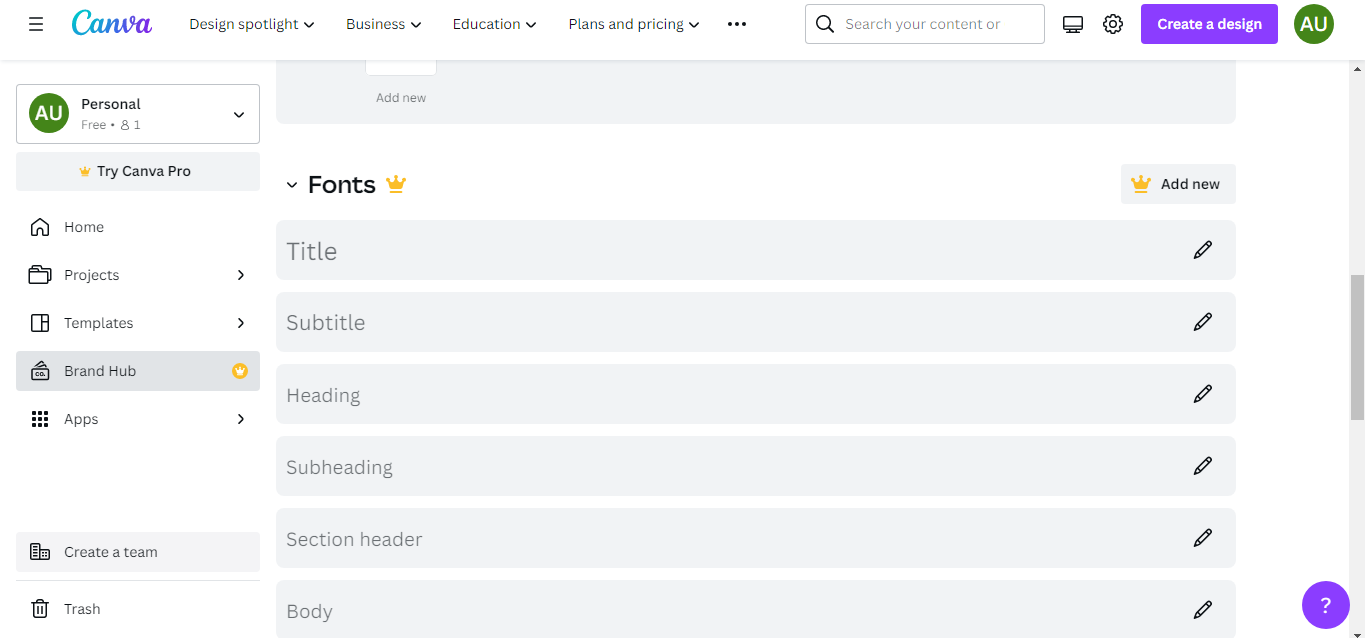Viewport: 1365px width, 638px height.
Task: Click the AU account avatar
Action: pos(1313,23)
